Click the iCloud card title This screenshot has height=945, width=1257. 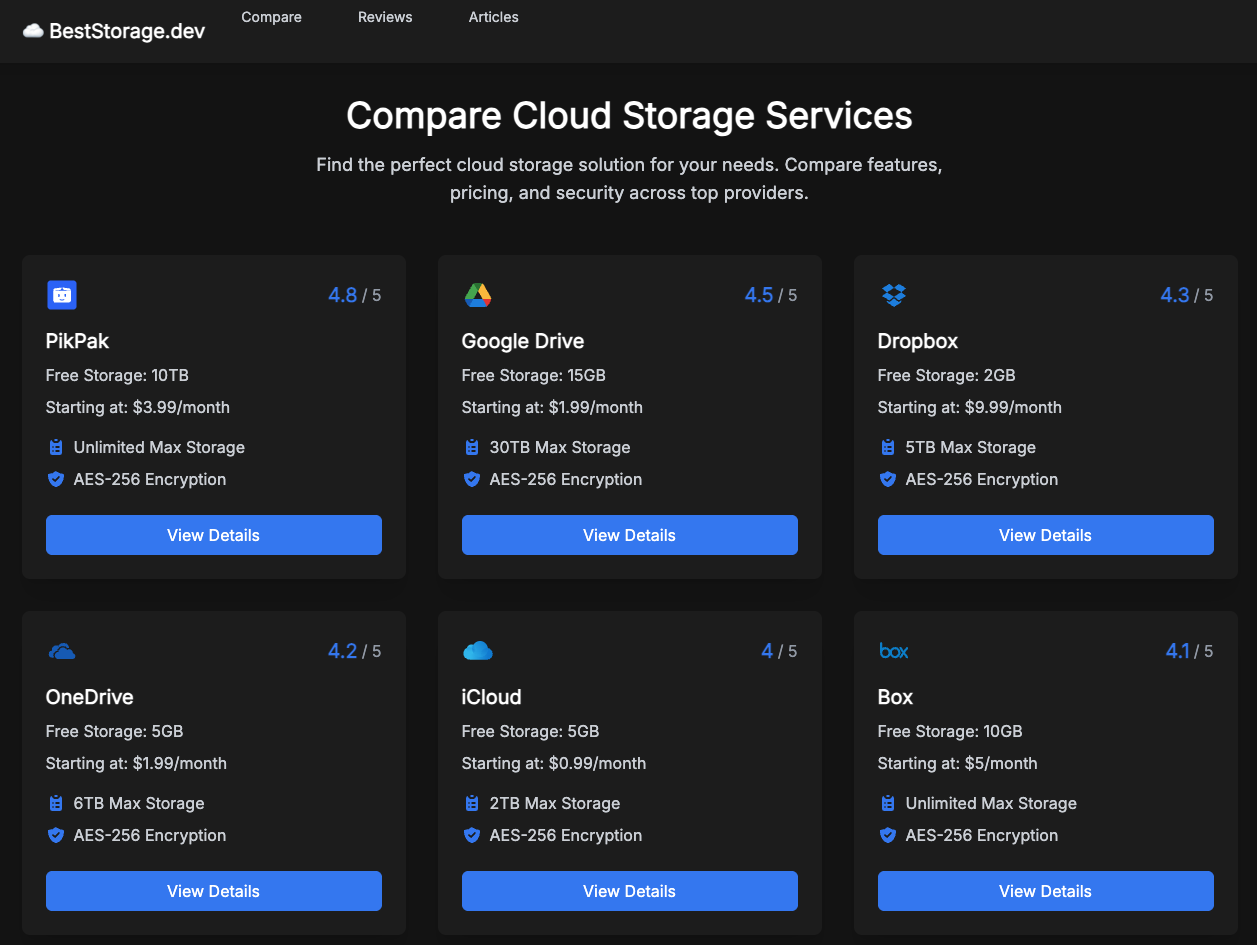(492, 697)
